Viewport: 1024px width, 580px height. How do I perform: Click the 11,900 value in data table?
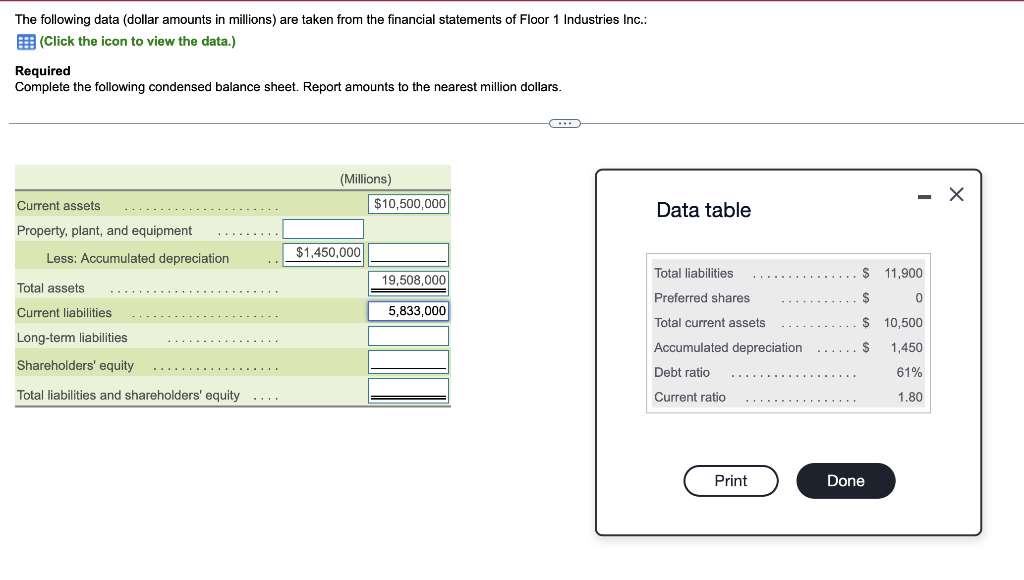coord(903,273)
